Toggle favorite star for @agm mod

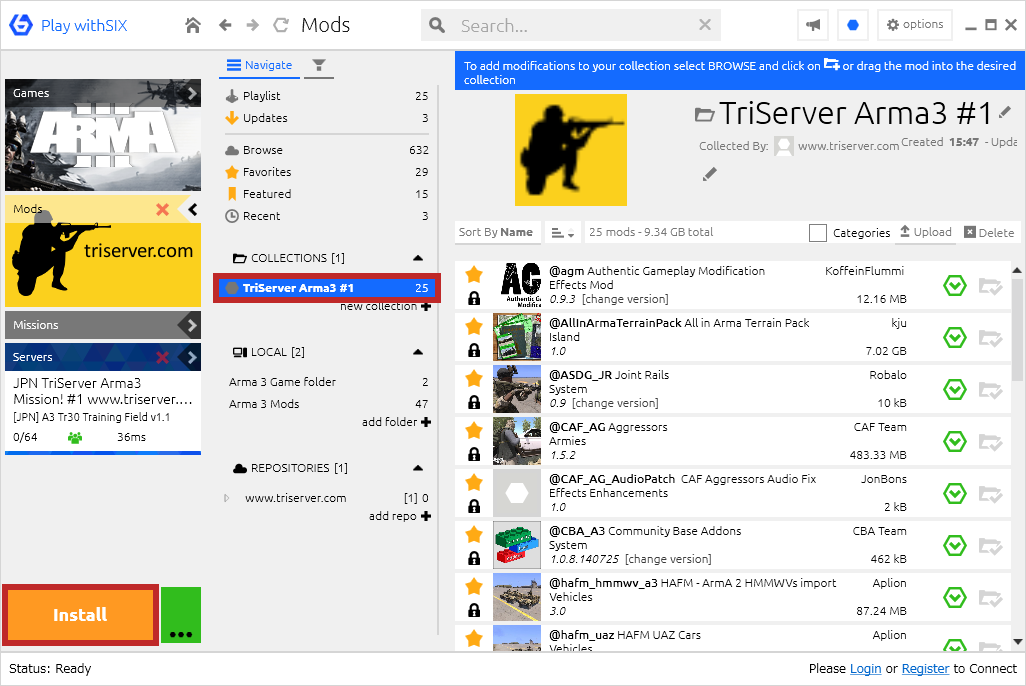[474, 275]
